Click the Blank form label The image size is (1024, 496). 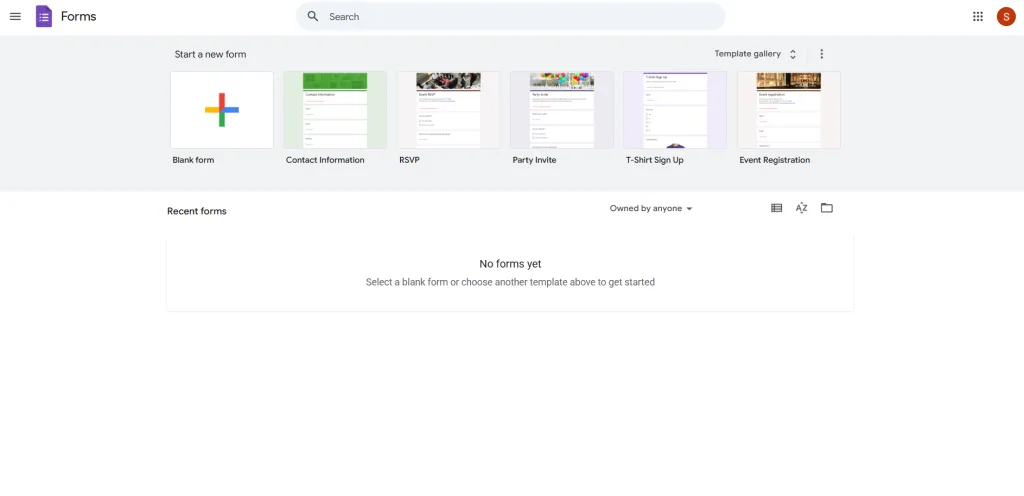193,160
